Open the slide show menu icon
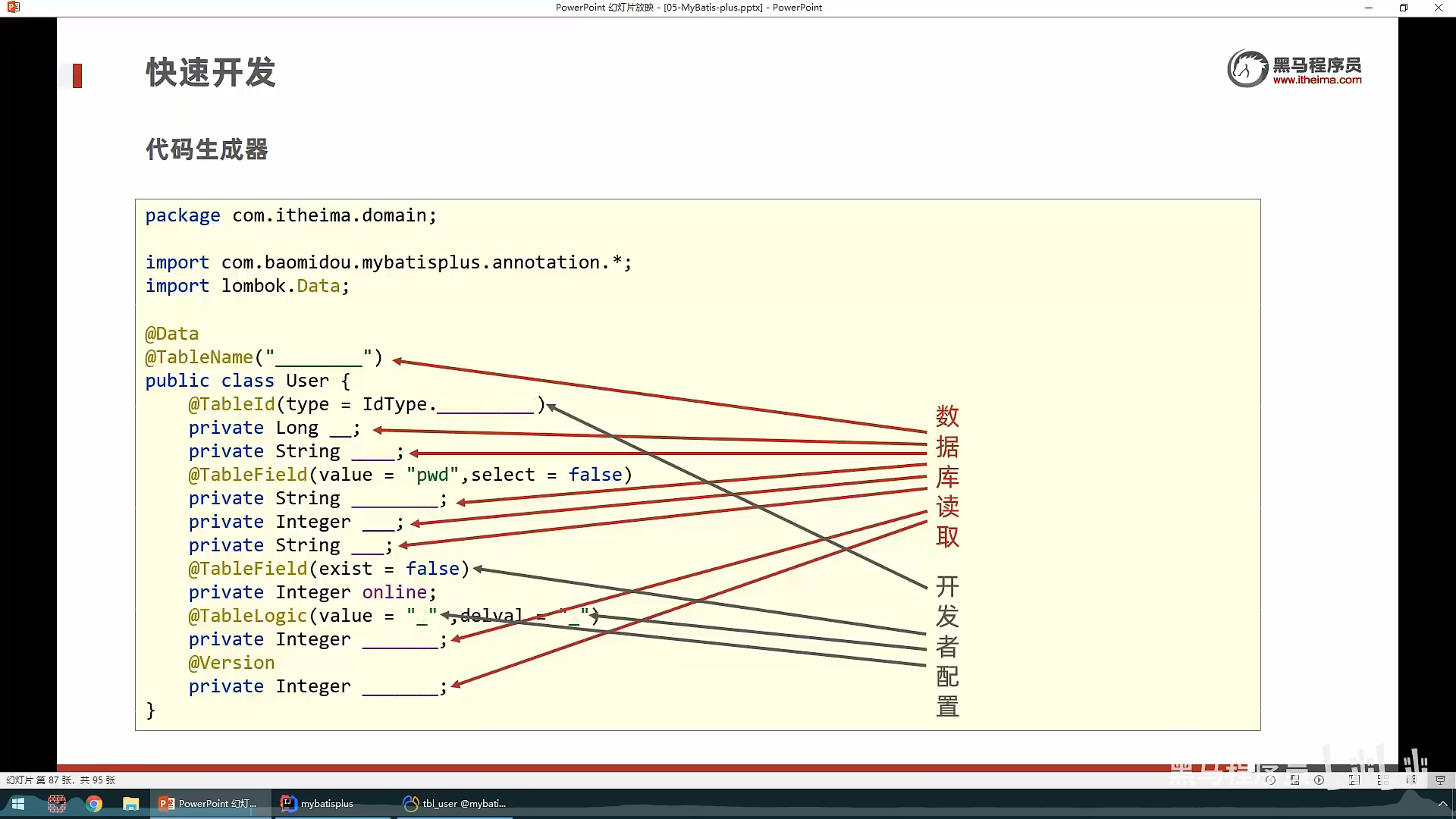The image size is (1456, 819). coord(1294,780)
